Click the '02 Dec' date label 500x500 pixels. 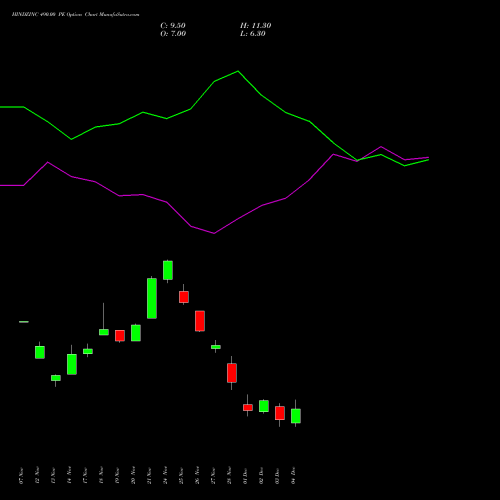coord(261,475)
